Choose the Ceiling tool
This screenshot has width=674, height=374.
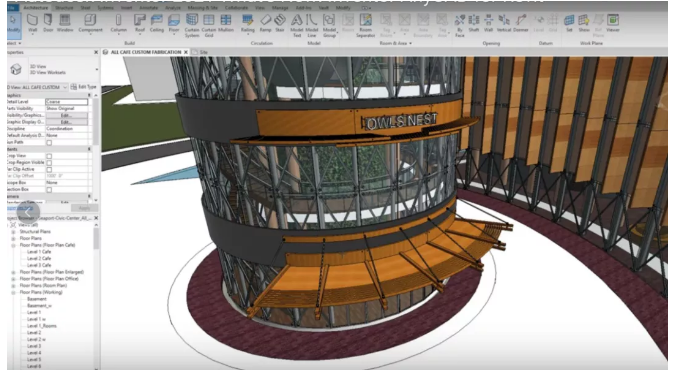pyautogui.click(x=156, y=24)
